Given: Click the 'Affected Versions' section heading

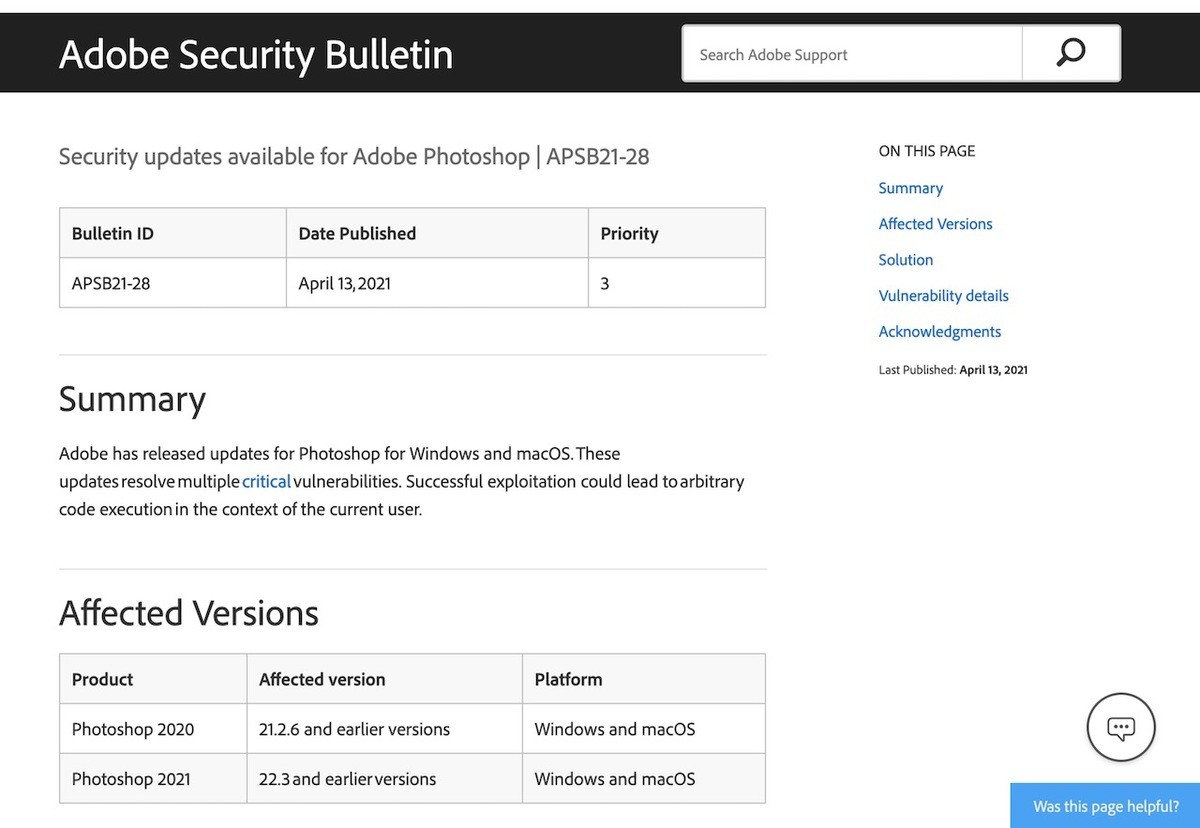Looking at the screenshot, I should pos(189,612).
